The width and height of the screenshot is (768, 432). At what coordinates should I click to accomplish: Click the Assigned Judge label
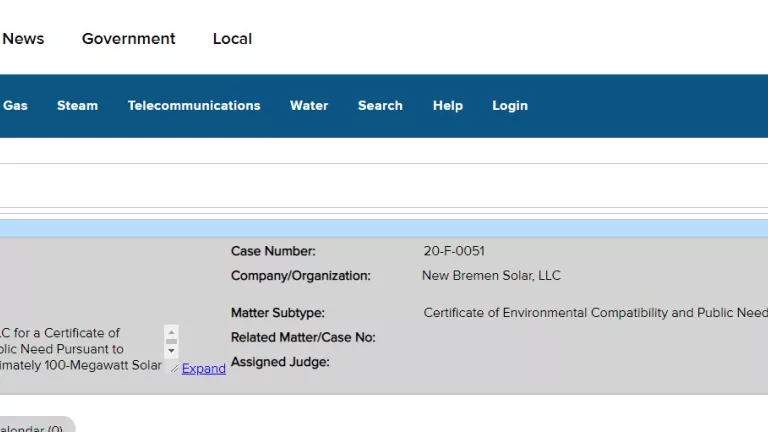click(x=280, y=362)
